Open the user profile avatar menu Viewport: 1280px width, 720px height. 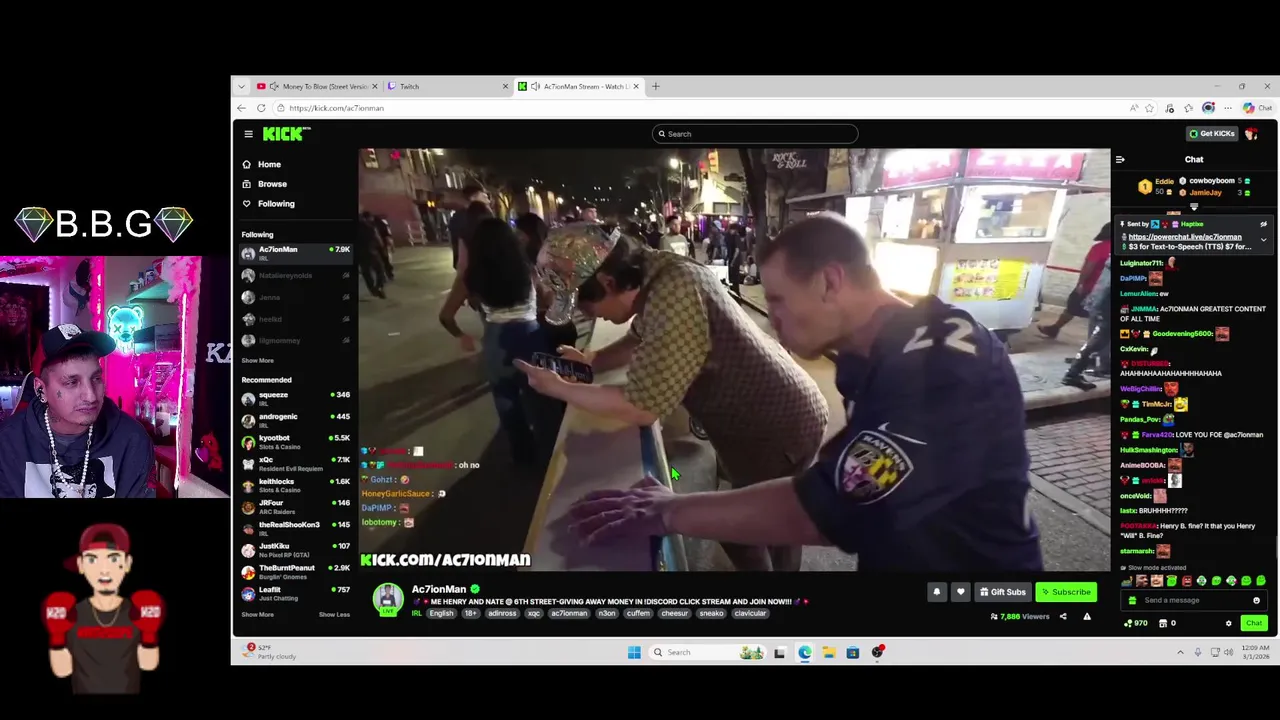(1252, 134)
